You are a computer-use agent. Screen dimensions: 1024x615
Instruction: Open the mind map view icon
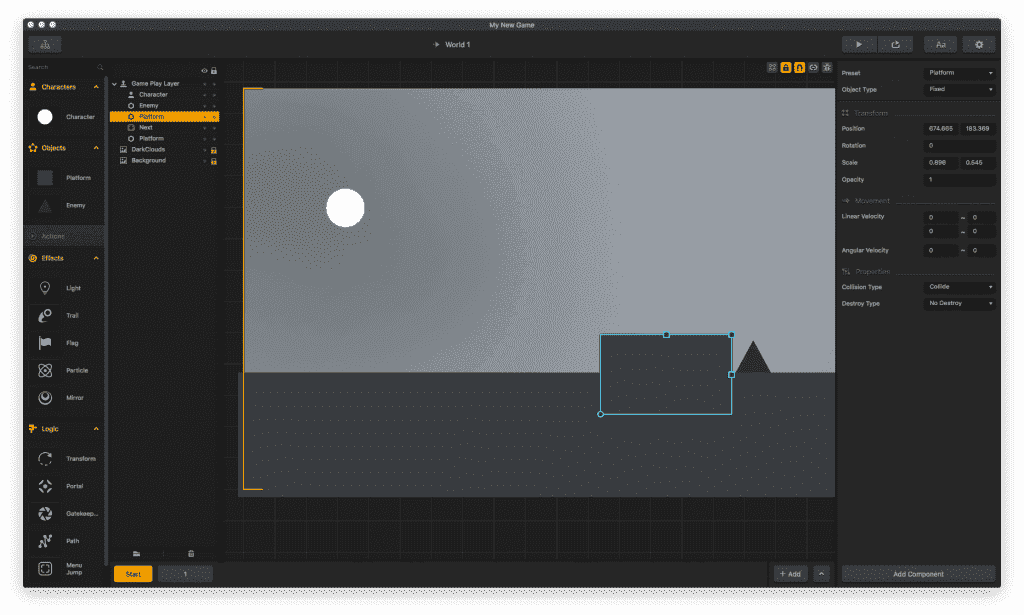click(45, 44)
